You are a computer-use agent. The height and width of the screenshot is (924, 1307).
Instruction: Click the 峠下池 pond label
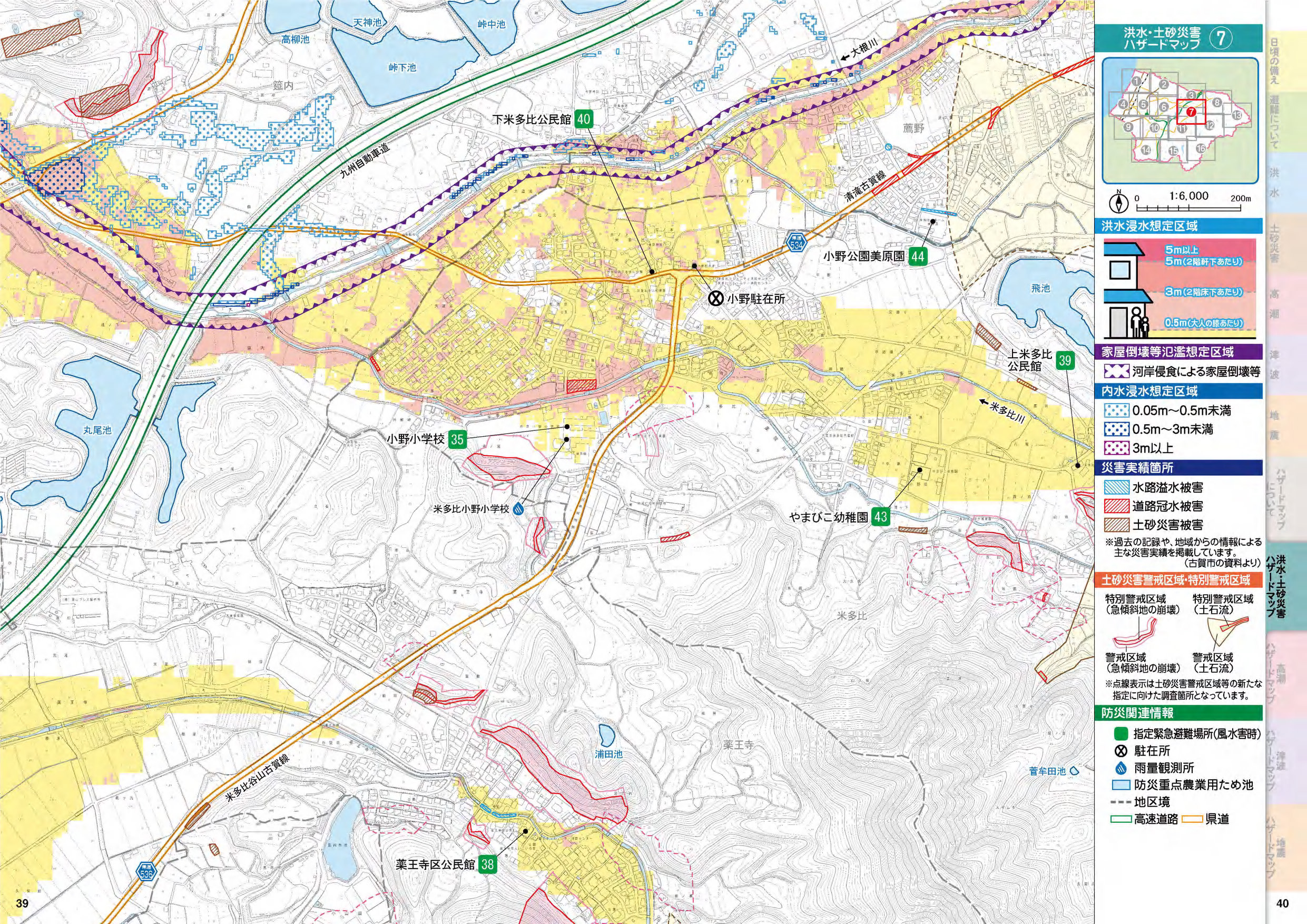pos(402,67)
